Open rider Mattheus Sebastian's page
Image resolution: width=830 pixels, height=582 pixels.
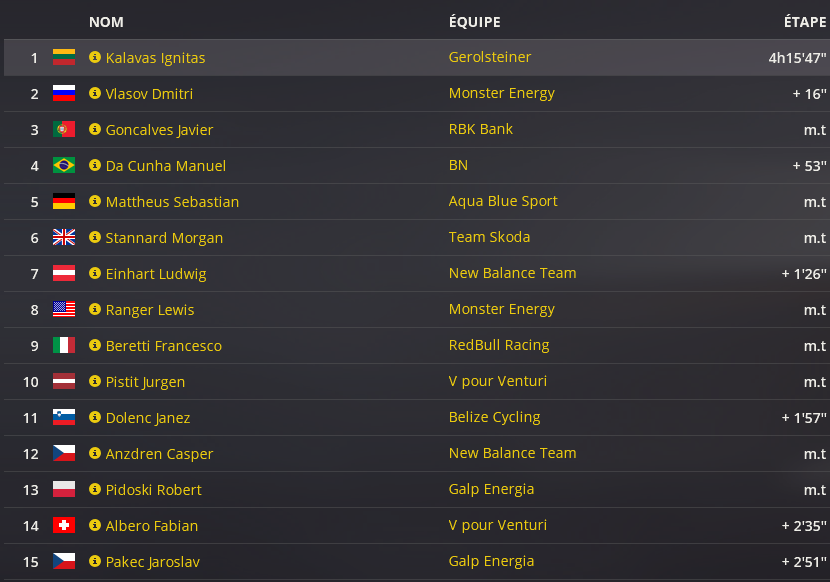coord(172,202)
